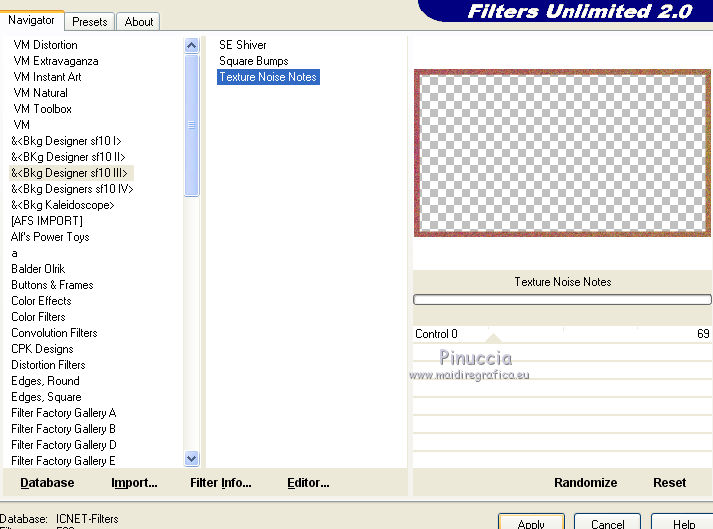Select the Convolution Filters category
This screenshot has height=529, width=713.
[54, 333]
